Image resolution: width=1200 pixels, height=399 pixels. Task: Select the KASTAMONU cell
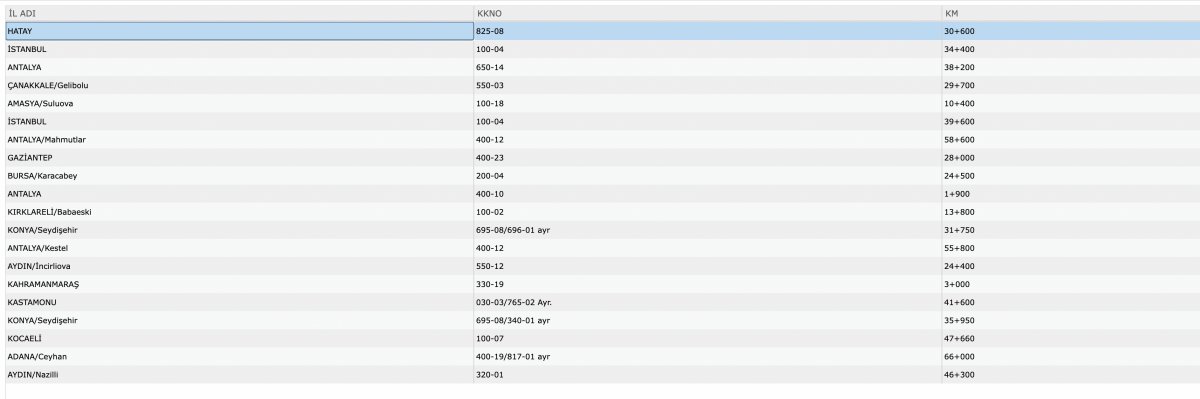pyautogui.click(x=238, y=302)
